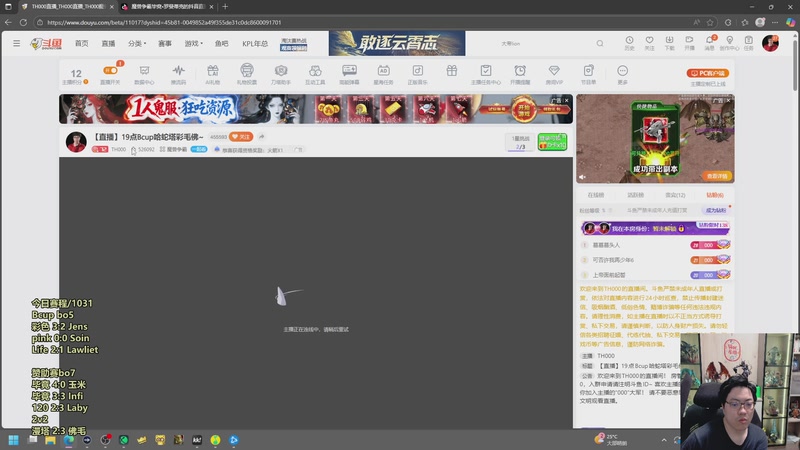Click the PC客户端 button

click(708, 73)
